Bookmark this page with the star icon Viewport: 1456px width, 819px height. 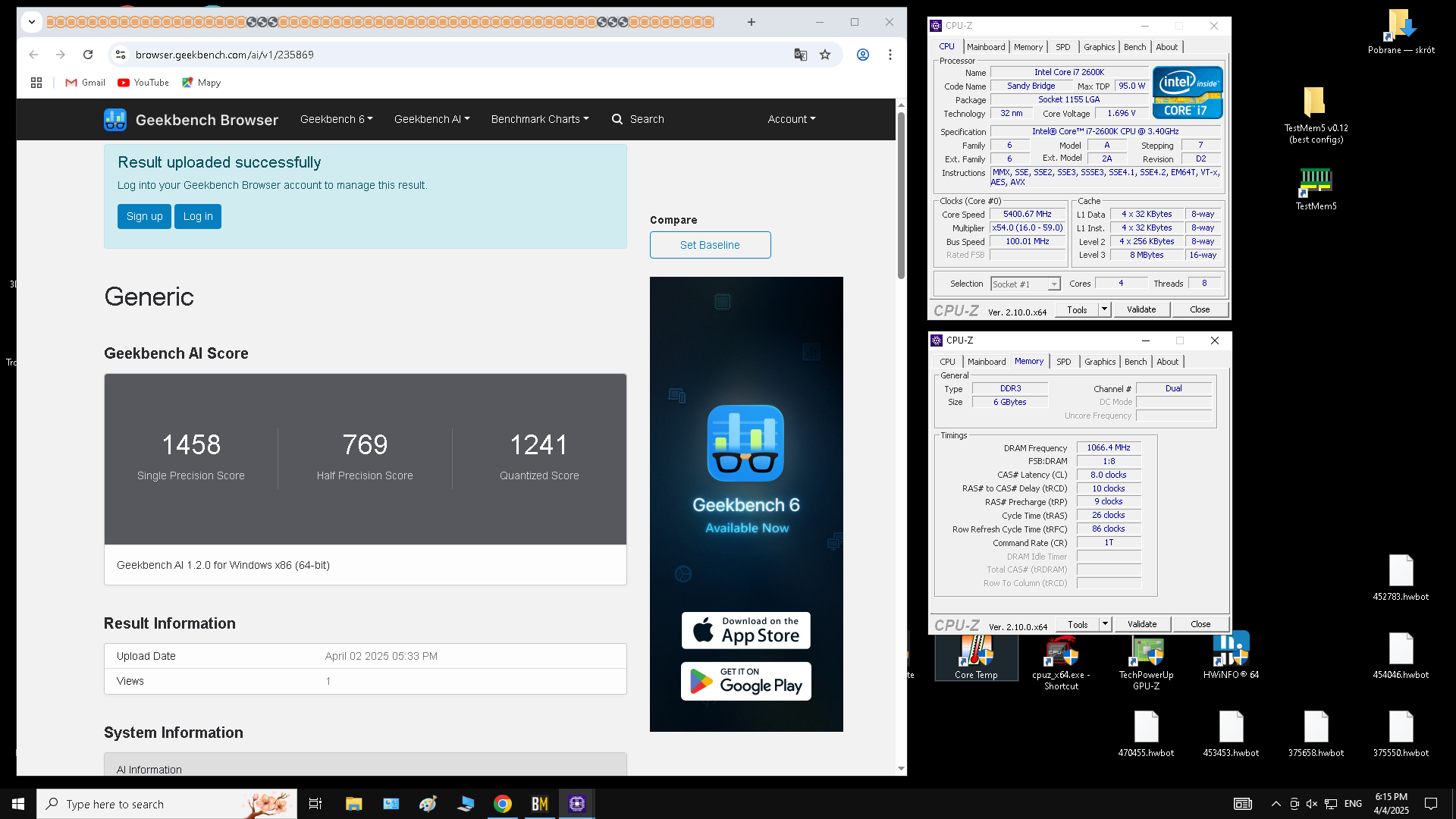(825, 55)
